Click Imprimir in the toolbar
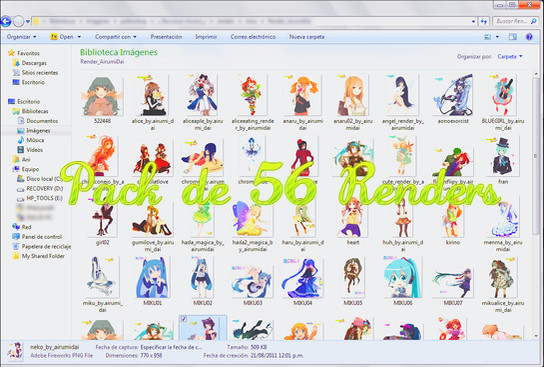The image size is (544, 367). pyautogui.click(x=206, y=37)
